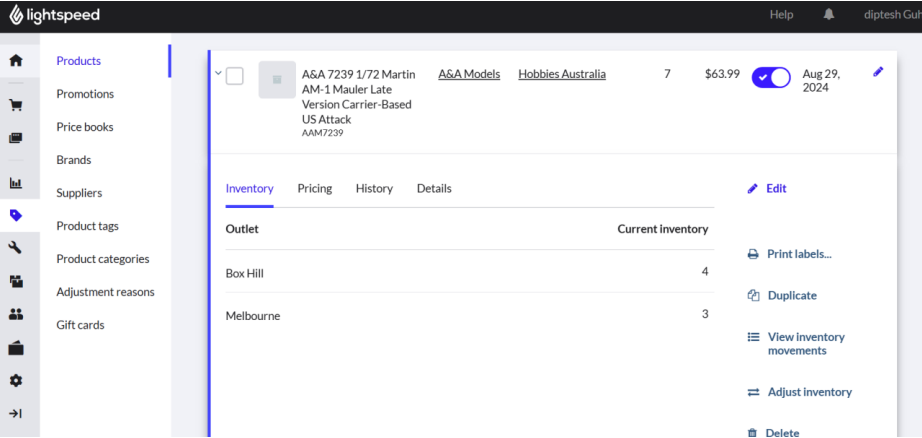Click the Edit action with pencil

(x=767, y=189)
